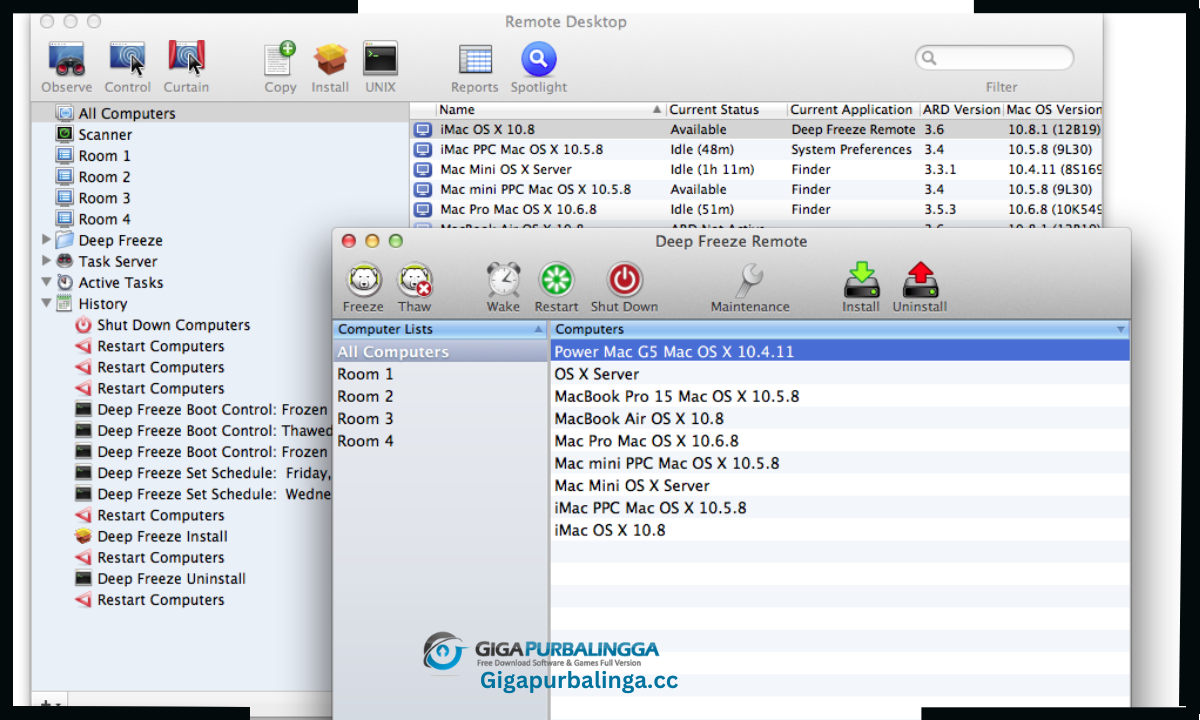The width and height of the screenshot is (1200, 720).
Task: Click the Thaw polar bear icon
Action: tap(414, 281)
